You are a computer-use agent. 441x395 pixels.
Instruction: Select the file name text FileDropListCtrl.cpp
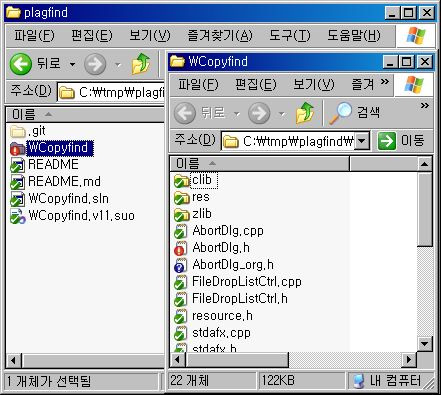click(x=247, y=282)
